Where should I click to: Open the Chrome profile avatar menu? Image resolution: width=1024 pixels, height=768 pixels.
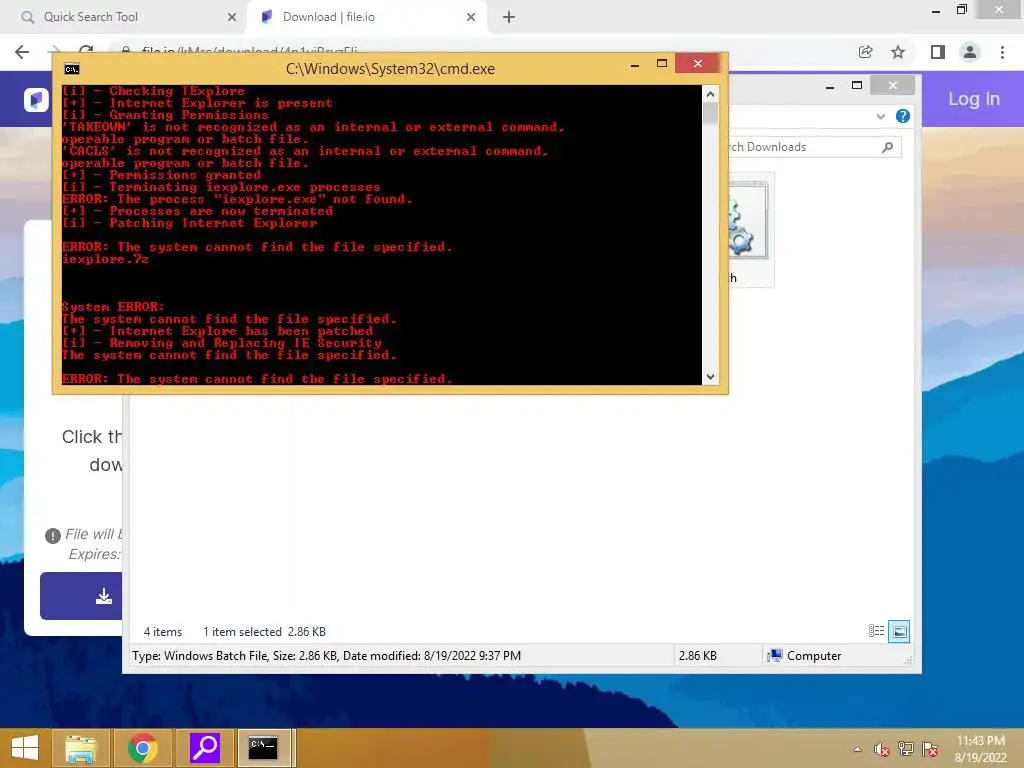click(970, 52)
